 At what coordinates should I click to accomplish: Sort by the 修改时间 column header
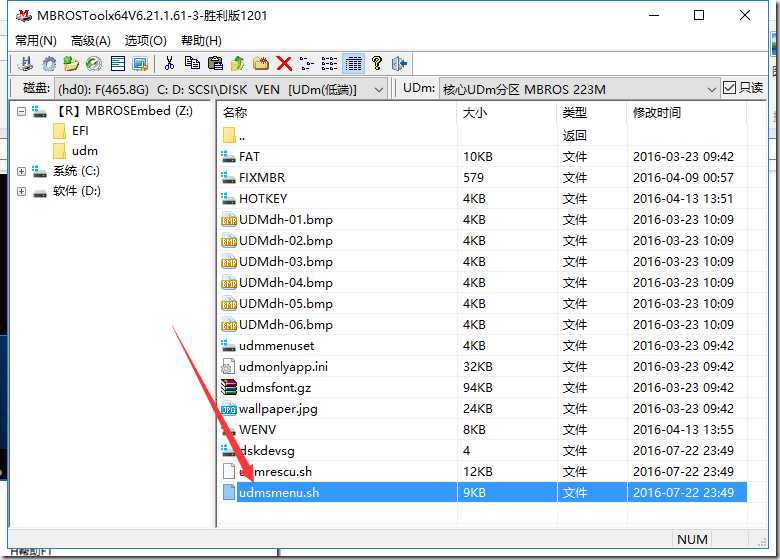pos(687,113)
